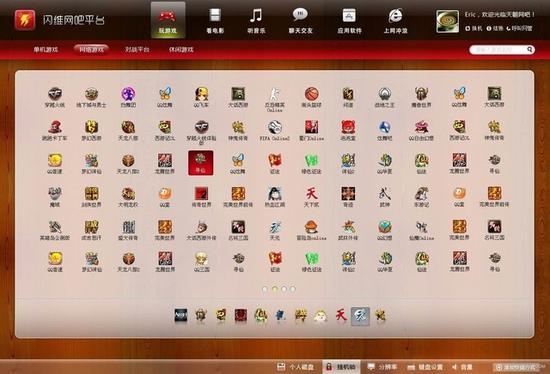Open 个人磁盘 personal disk in bottom bar
The image size is (550, 374).
click(x=296, y=367)
